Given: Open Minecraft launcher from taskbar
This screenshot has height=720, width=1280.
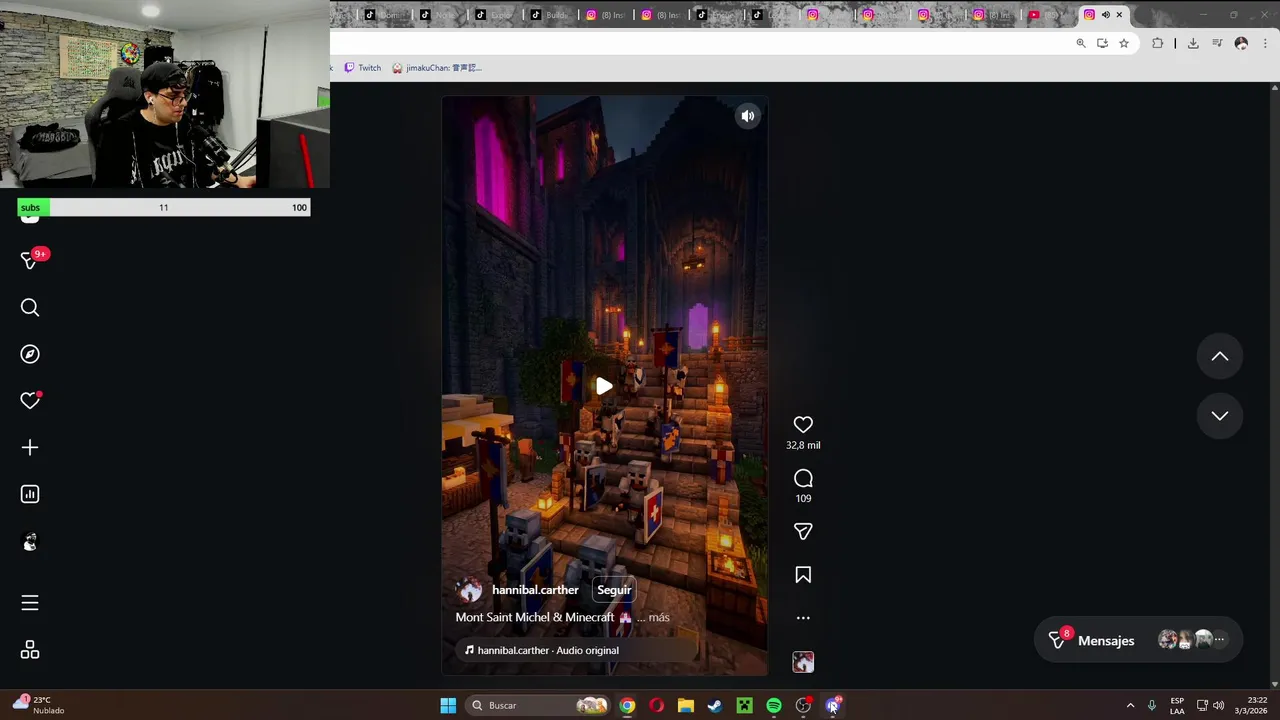Looking at the screenshot, I should pyautogui.click(x=745, y=706).
